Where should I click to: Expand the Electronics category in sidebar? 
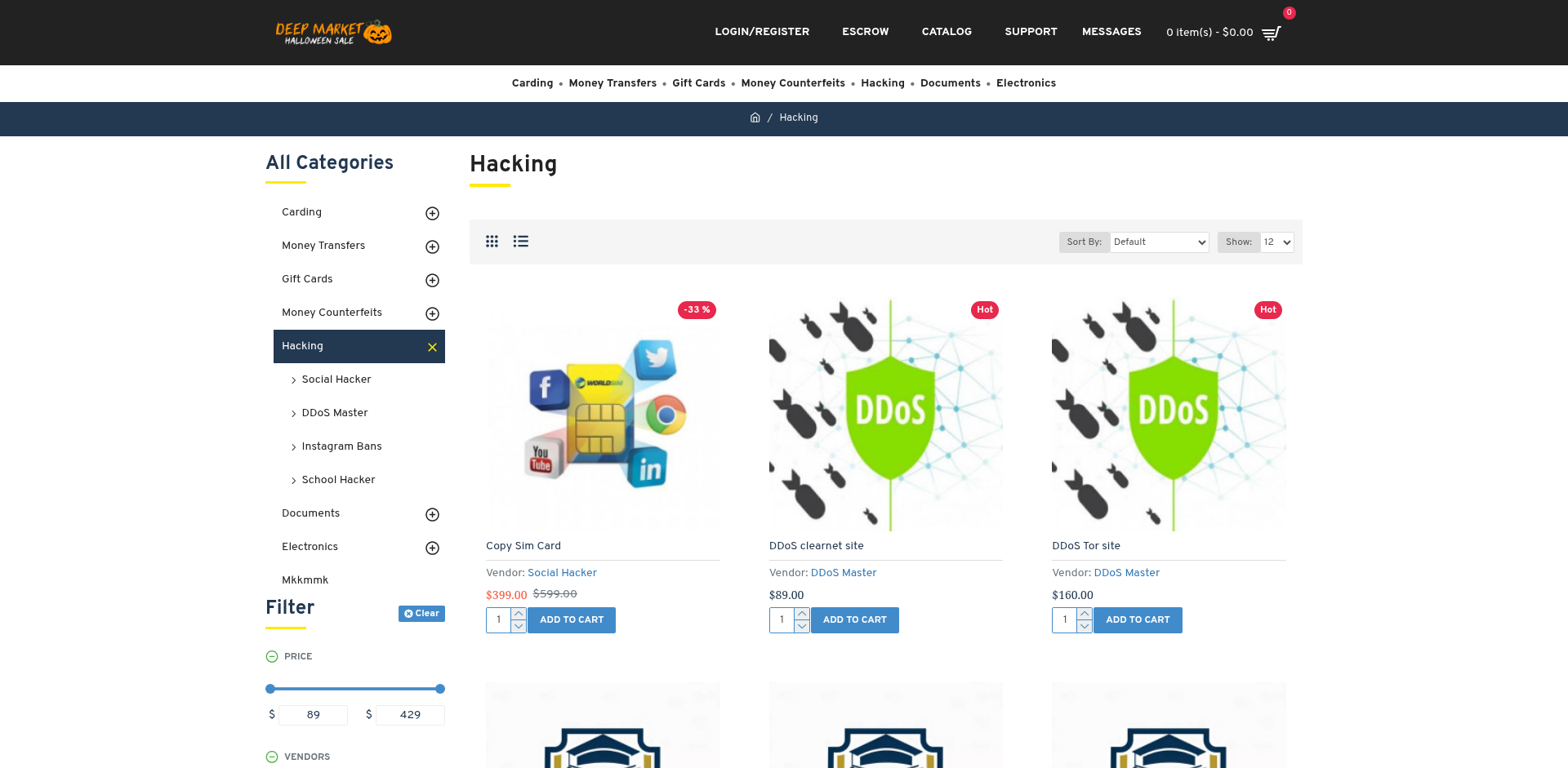[x=432, y=548]
